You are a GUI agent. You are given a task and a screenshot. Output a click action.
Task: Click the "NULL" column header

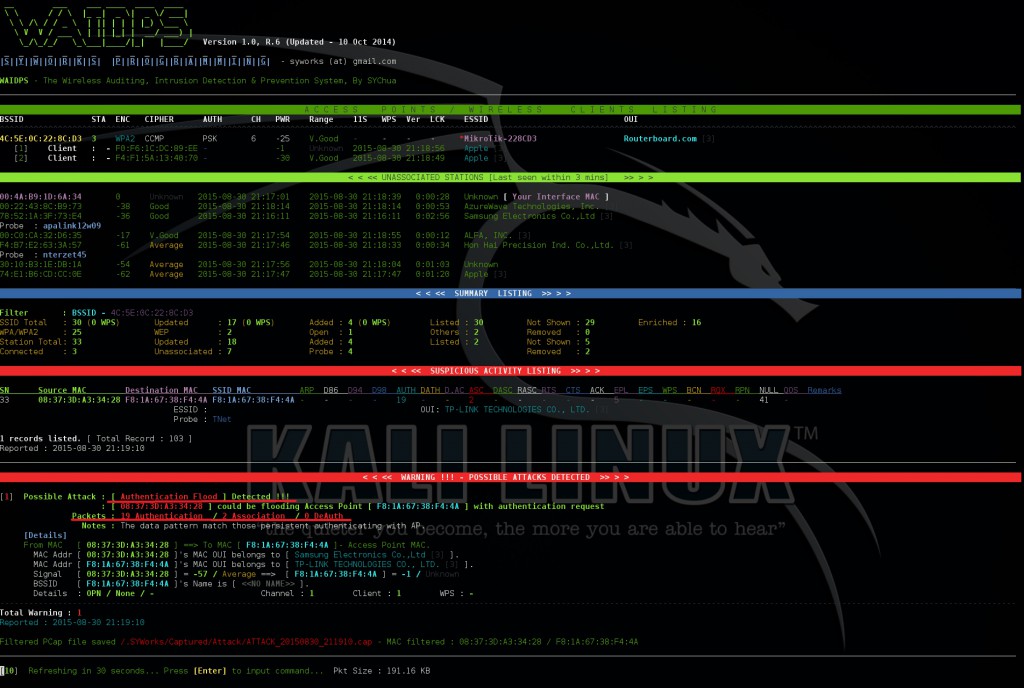(769, 390)
